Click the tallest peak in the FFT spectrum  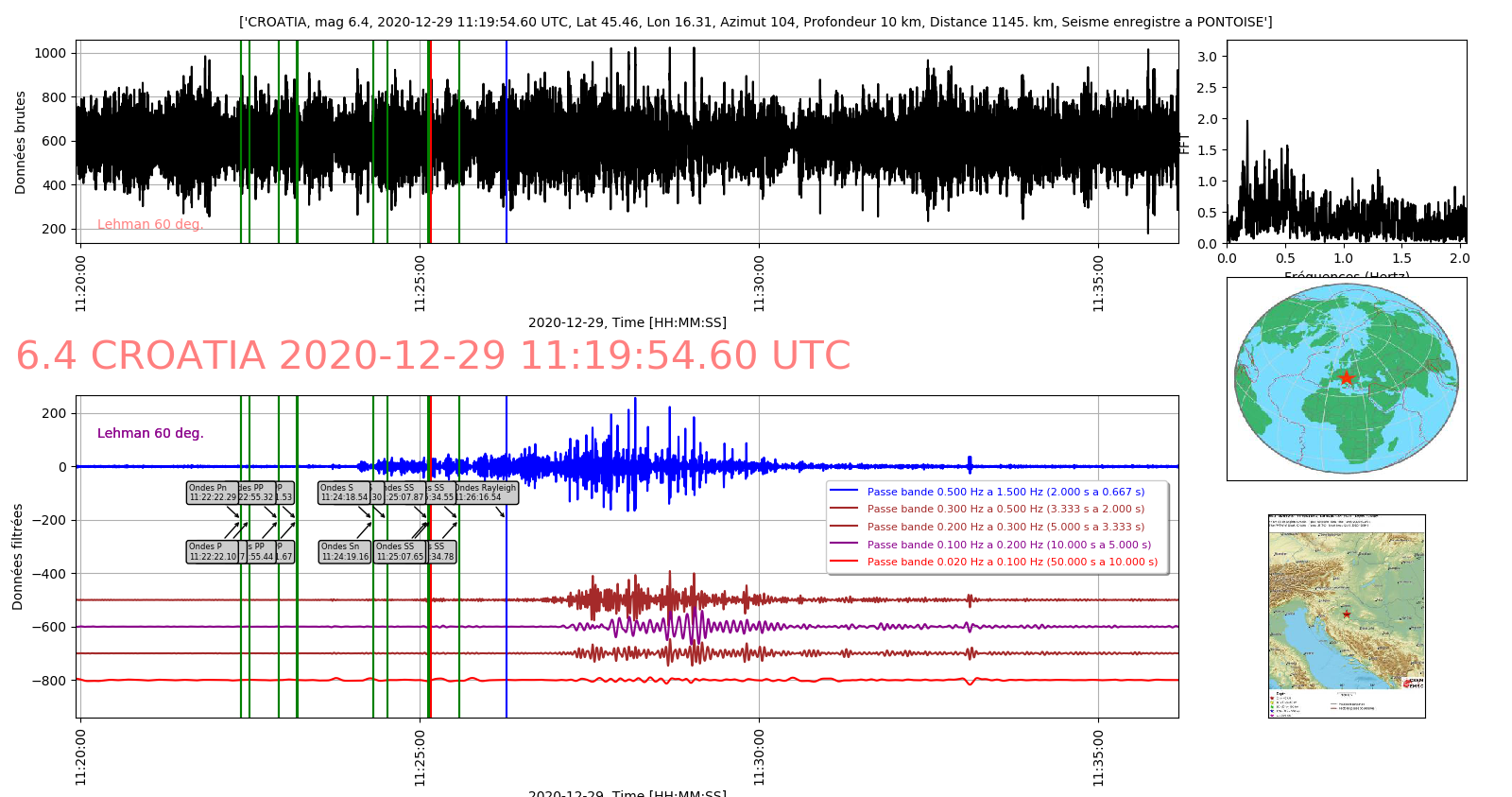(1247, 122)
